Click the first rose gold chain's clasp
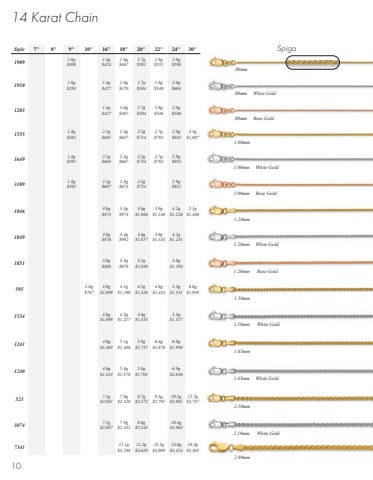Viewport: 373px width, 480px height. [x=221, y=110]
